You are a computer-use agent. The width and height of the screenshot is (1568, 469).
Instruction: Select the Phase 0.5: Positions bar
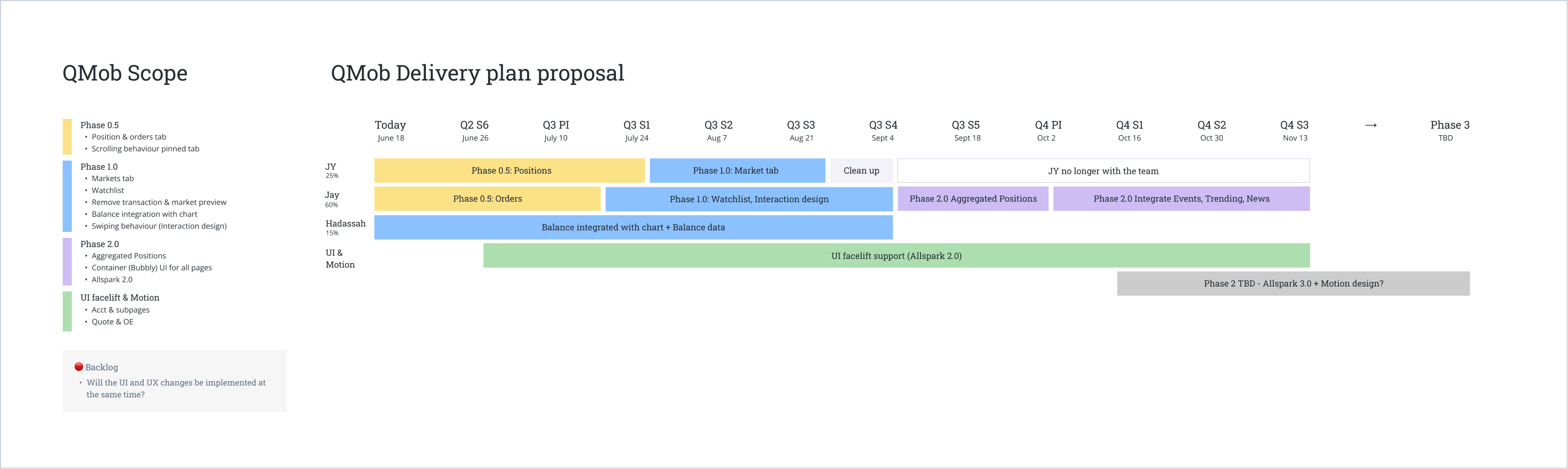pyautogui.click(x=510, y=171)
